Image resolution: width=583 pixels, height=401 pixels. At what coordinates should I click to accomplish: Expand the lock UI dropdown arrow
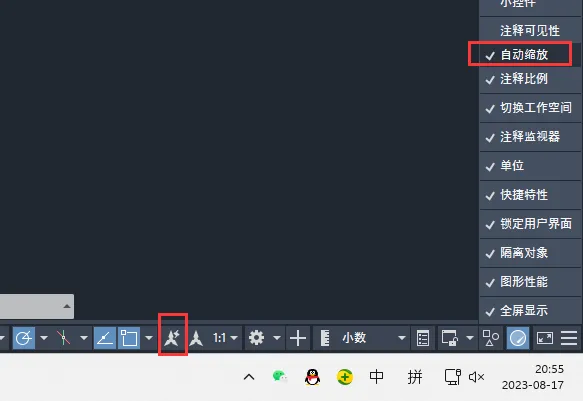click(x=470, y=338)
